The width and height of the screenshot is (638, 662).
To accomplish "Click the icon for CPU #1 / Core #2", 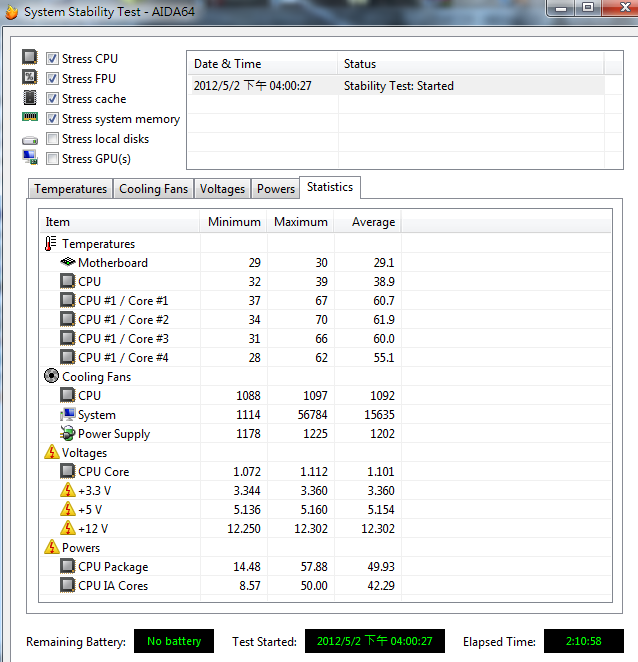I will (68, 319).
